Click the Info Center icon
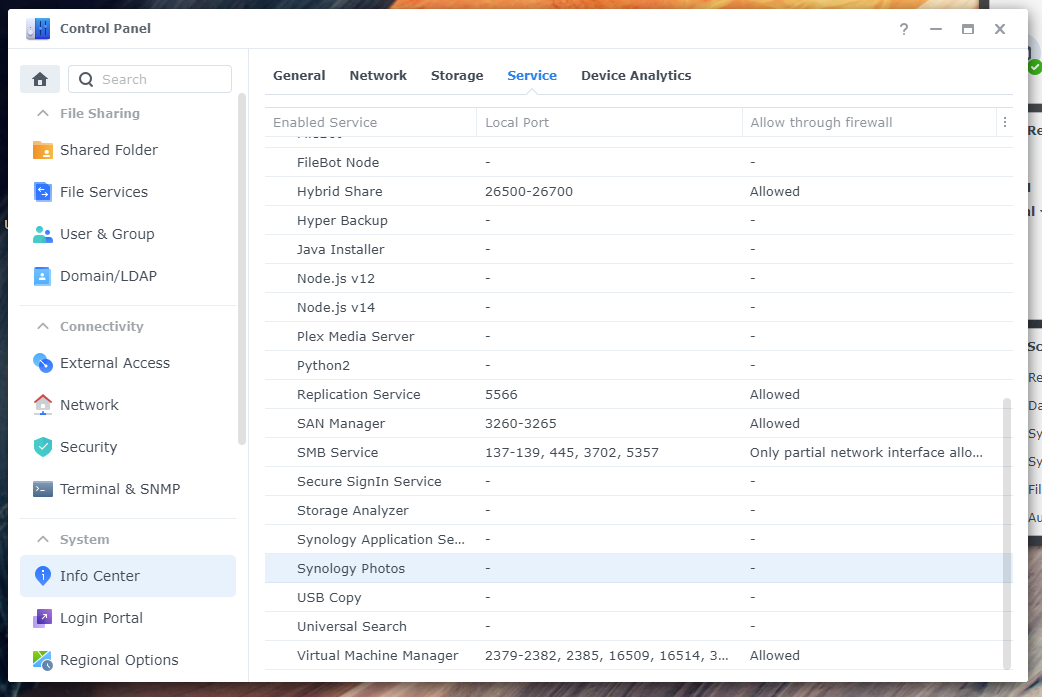The width and height of the screenshot is (1042, 697). (43, 575)
